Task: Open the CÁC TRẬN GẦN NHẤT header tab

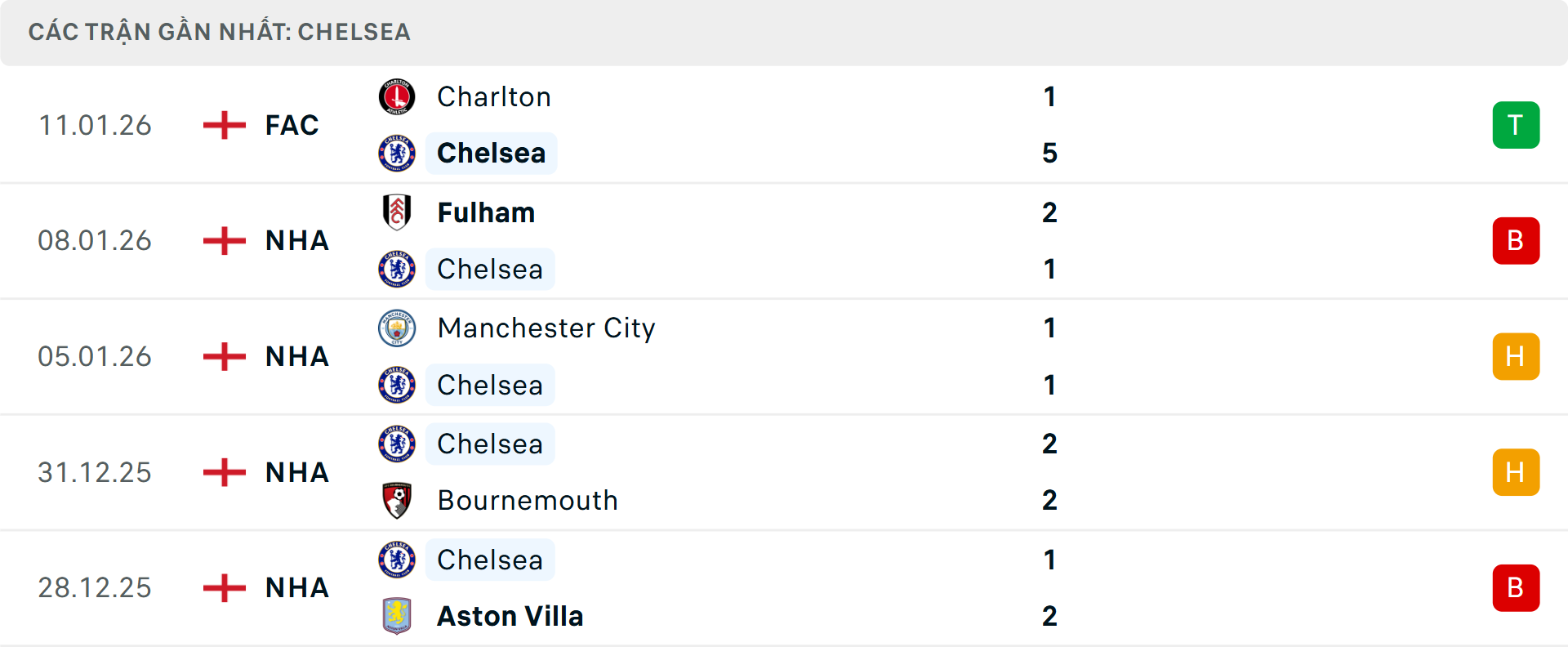Action: (220, 32)
